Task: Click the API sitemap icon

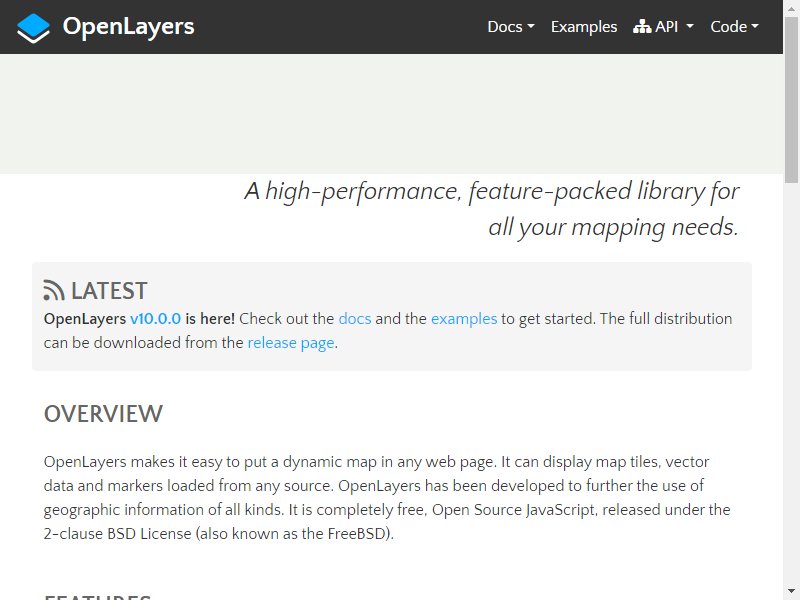Action: pos(642,27)
